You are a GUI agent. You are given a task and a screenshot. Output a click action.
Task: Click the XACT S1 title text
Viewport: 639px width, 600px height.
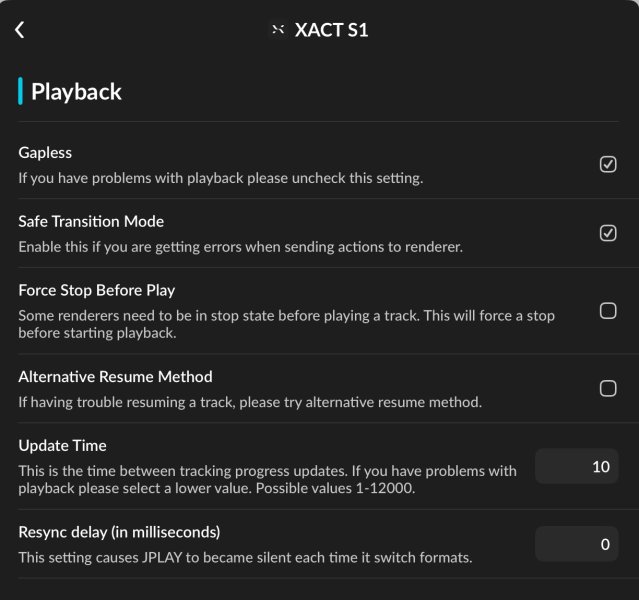pos(331,30)
